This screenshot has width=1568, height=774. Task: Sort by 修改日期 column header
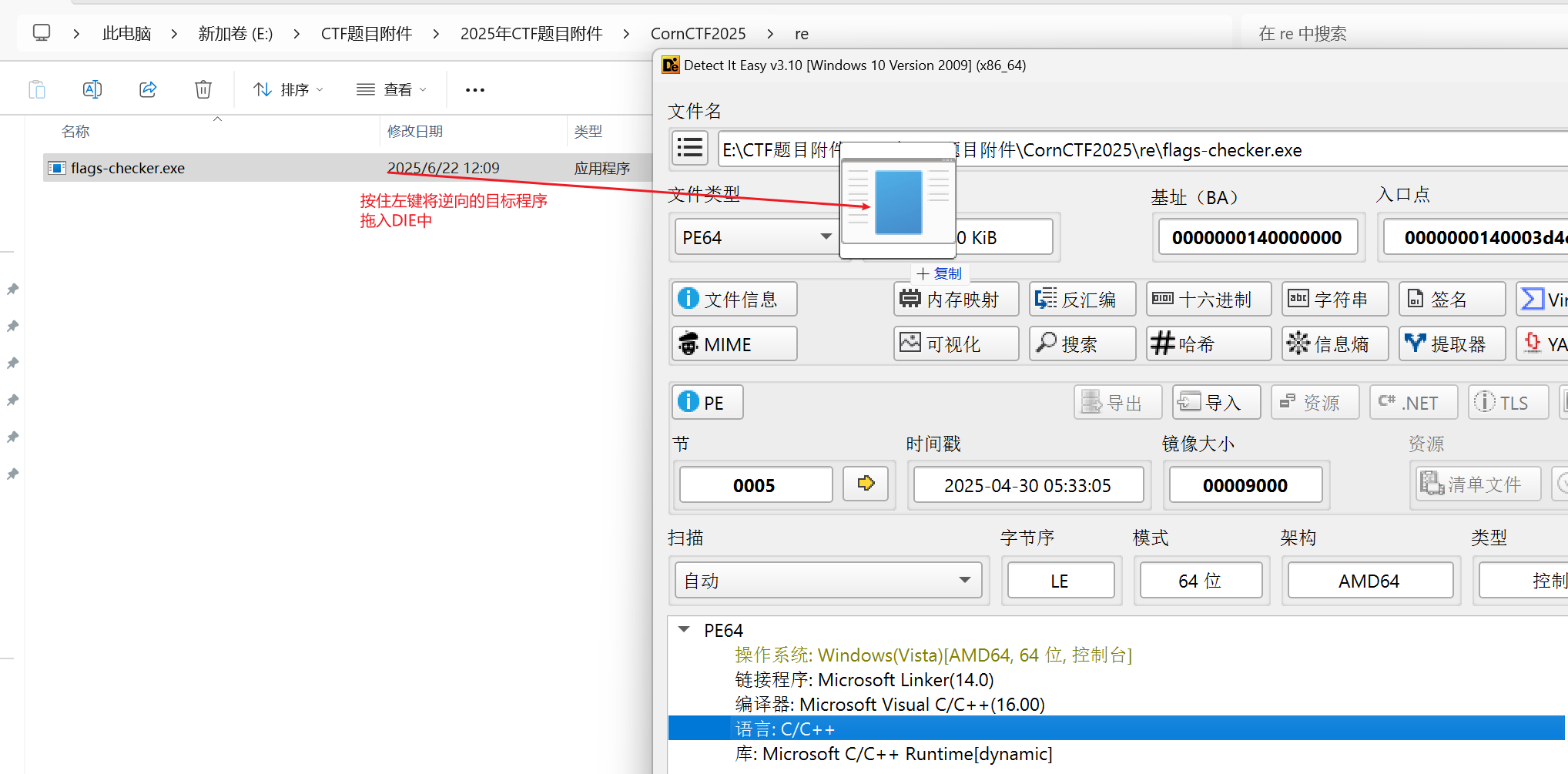coord(415,131)
